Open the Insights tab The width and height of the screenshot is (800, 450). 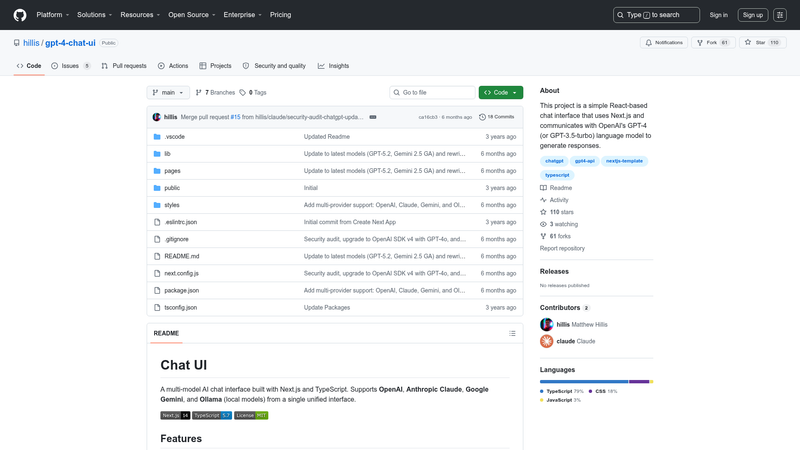pyautogui.click(x=334, y=66)
